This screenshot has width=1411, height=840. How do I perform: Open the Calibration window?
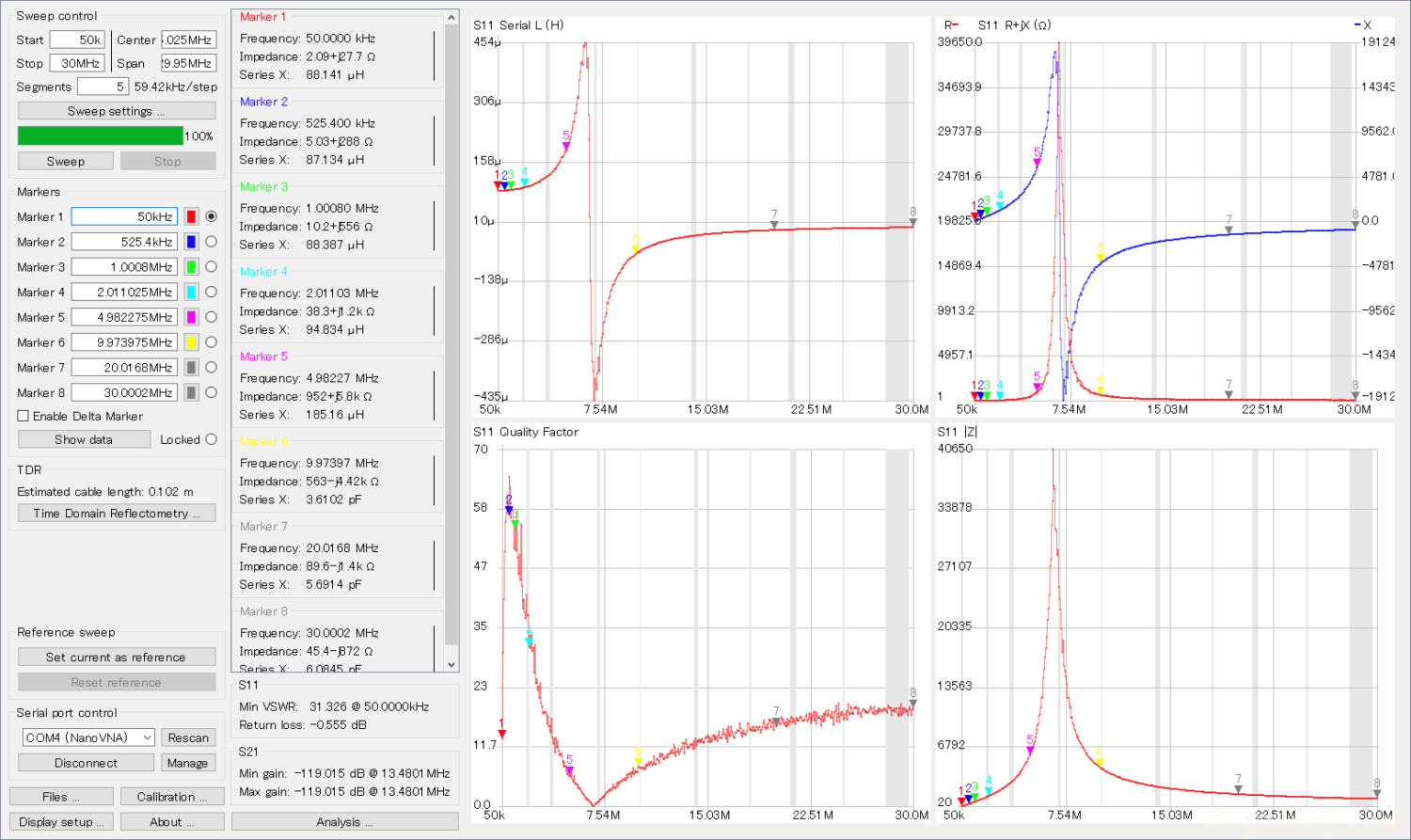pyautogui.click(x=172, y=797)
